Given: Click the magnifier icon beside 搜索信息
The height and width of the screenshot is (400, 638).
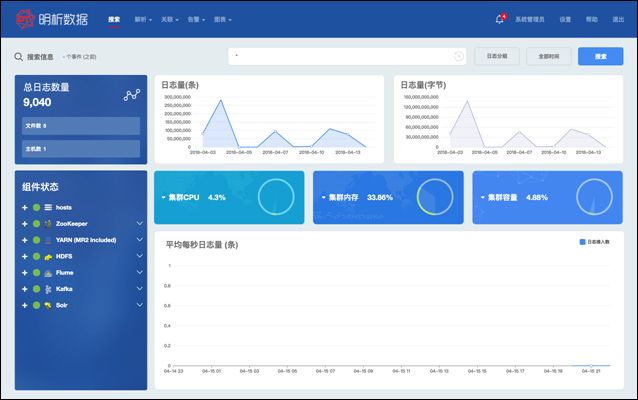Looking at the screenshot, I should (x=18, y=57).
